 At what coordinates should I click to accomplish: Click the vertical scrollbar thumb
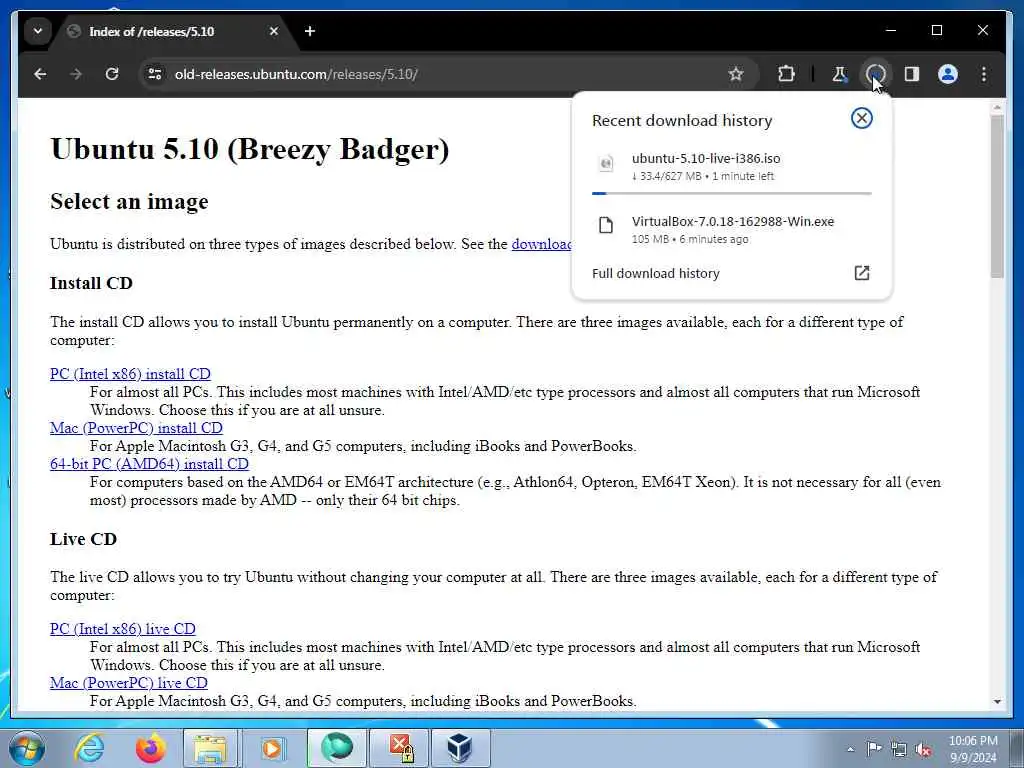coord(997,196)
